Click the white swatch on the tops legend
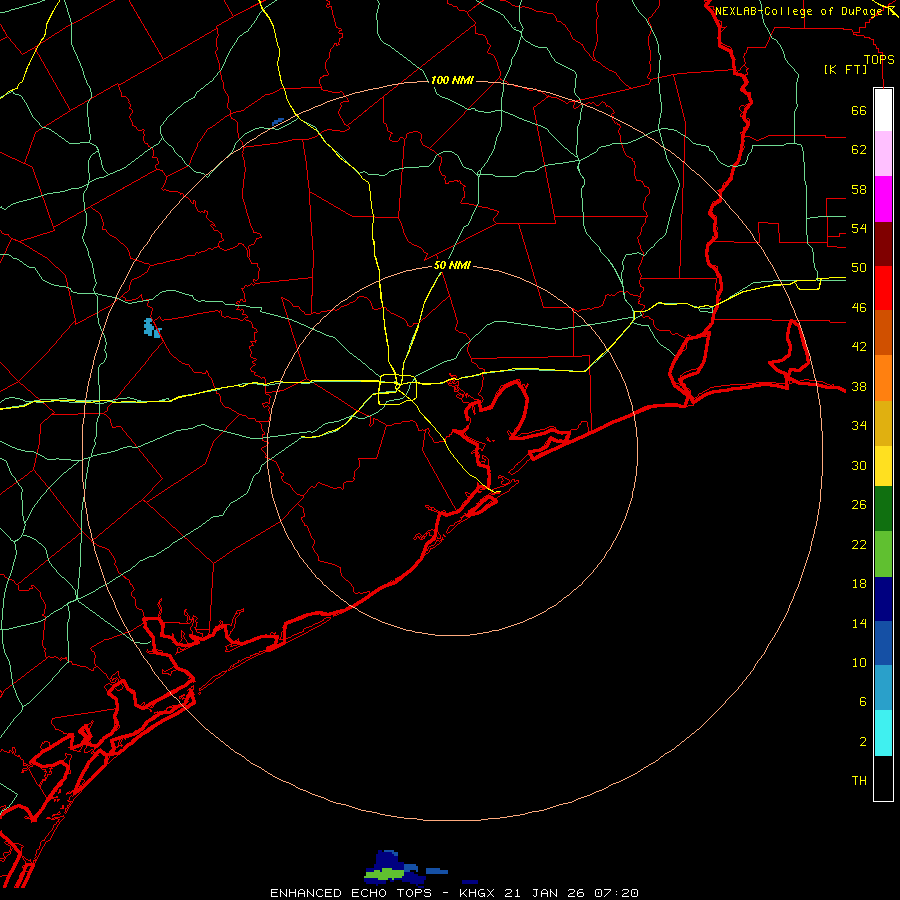Screen dimensions: 900x900 [883, 110]
